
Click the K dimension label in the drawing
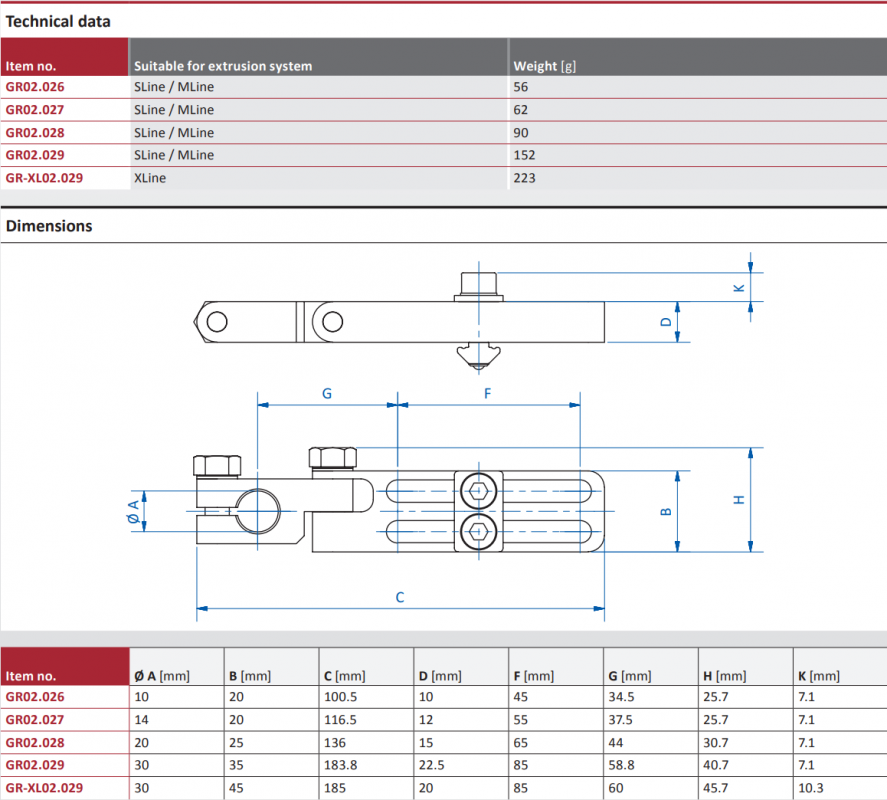(x=739, y=288)
